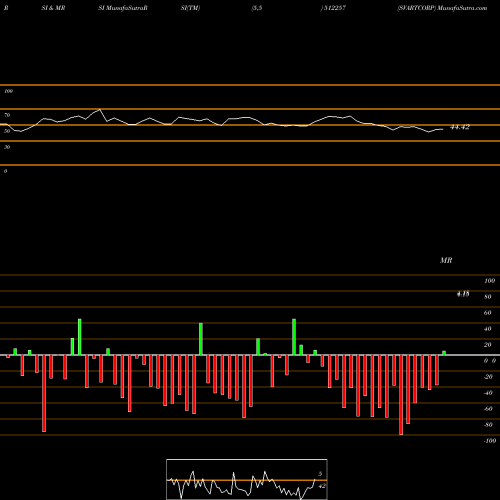Screen dimensions: 500x500
Task: Click the -60 label on the MR scale
Action: coord(488,409)
